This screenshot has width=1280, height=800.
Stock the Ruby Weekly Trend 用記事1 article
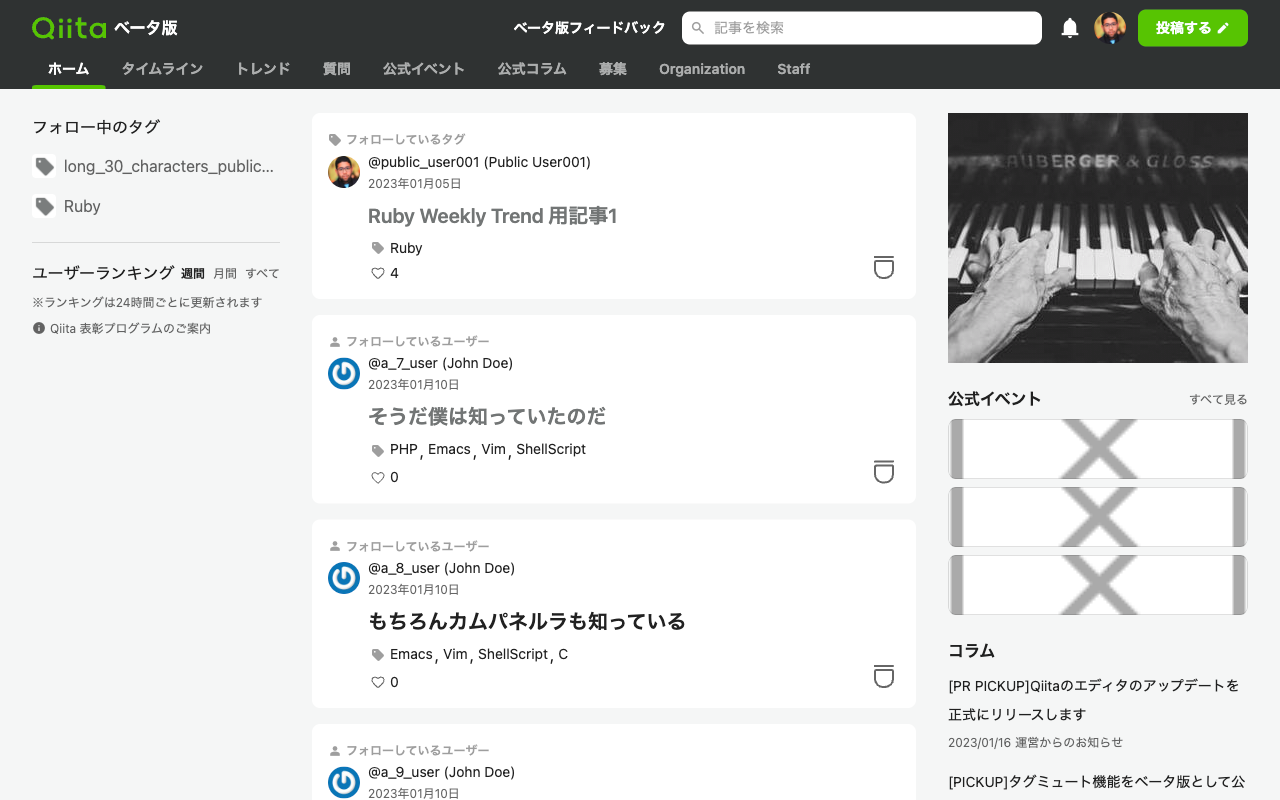pyautogui.click(x=883, y=267)
